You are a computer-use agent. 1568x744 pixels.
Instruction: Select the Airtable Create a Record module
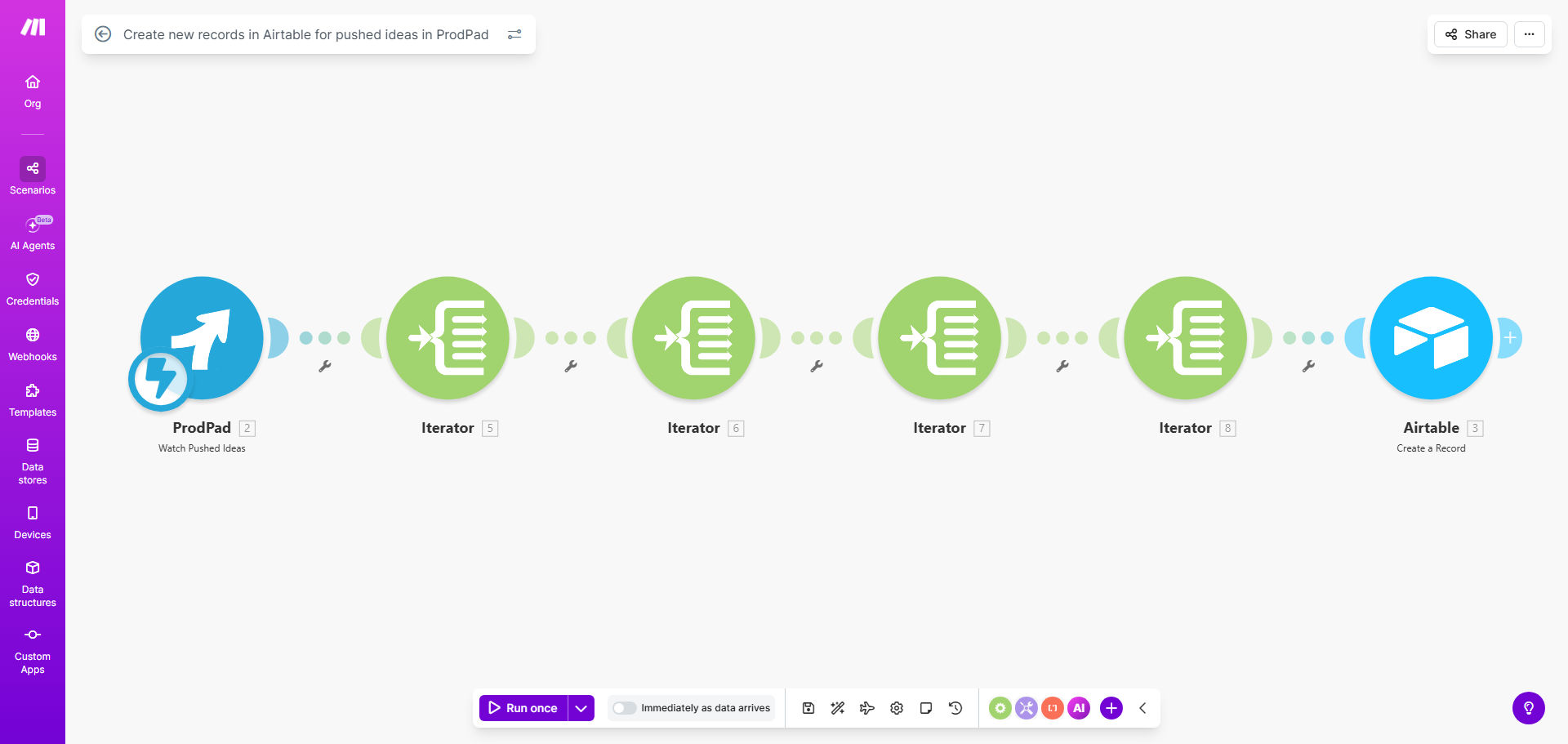(1431, 337)
